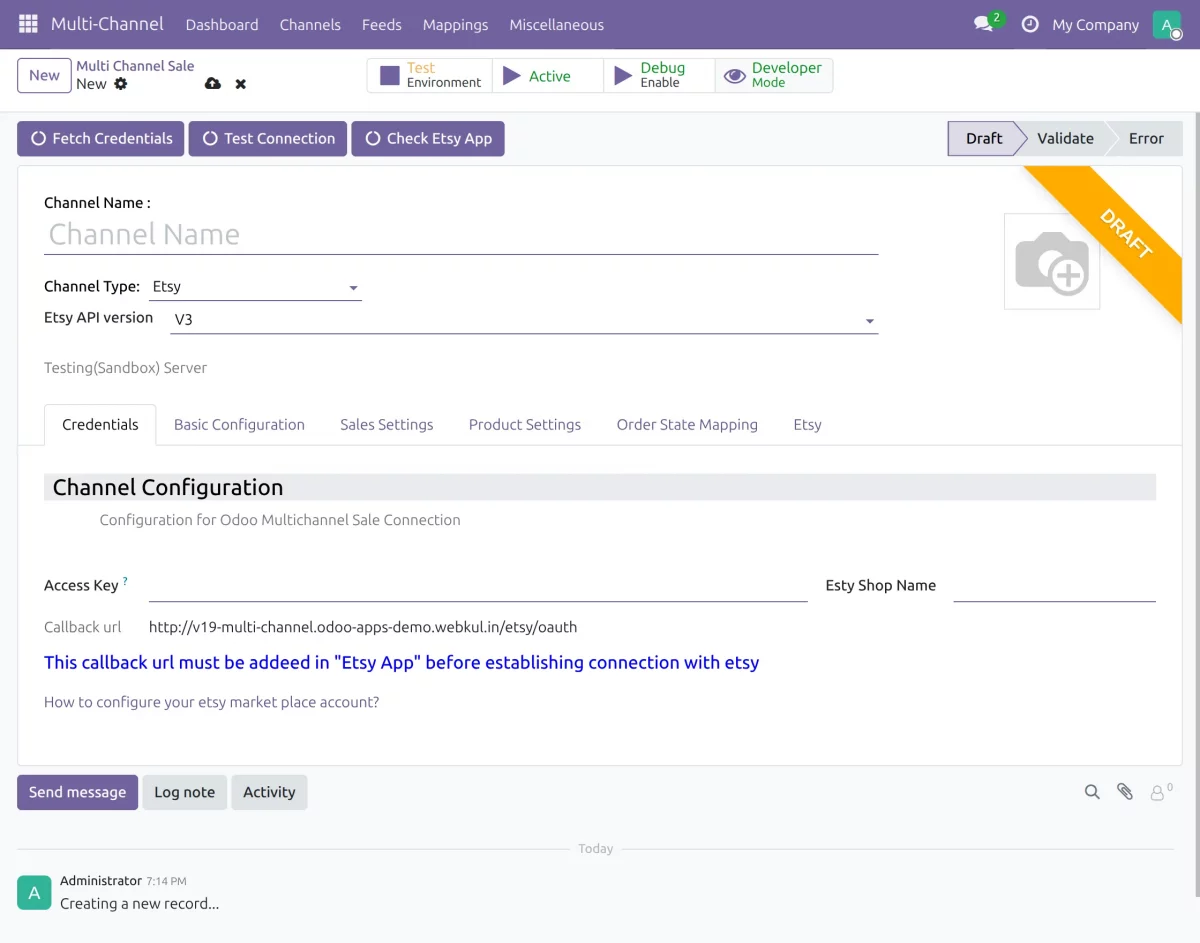
Task: Switch to the Order State Mapping tab
Action: pyautogui.click(x=687, y=424)
